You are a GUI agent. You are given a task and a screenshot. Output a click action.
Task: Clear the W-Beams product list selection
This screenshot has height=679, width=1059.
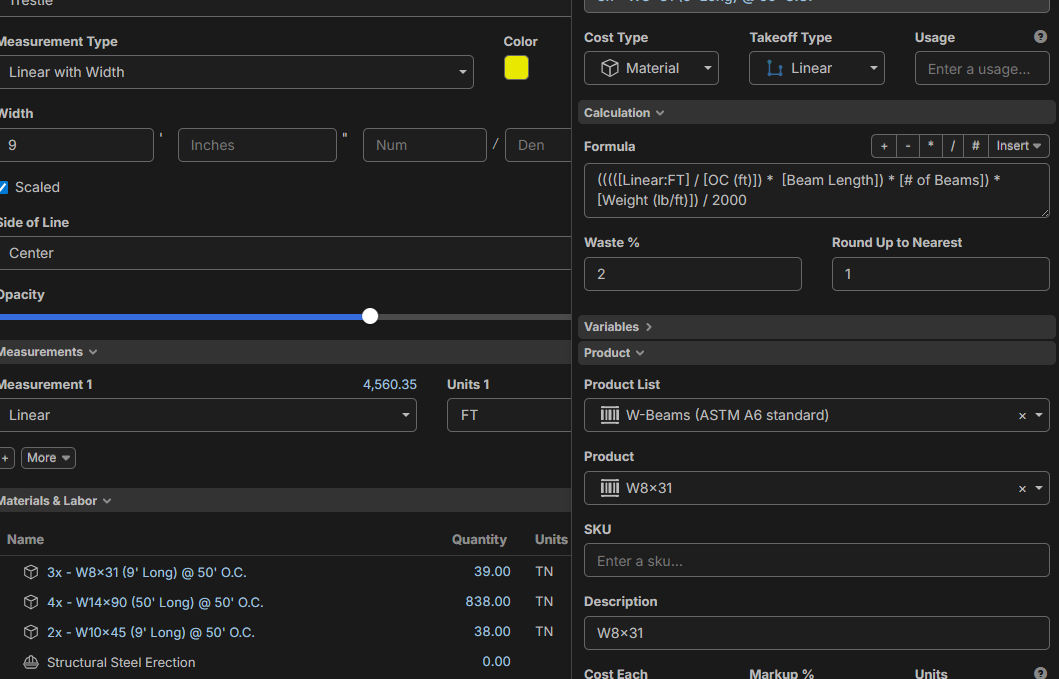(1022, 416)
